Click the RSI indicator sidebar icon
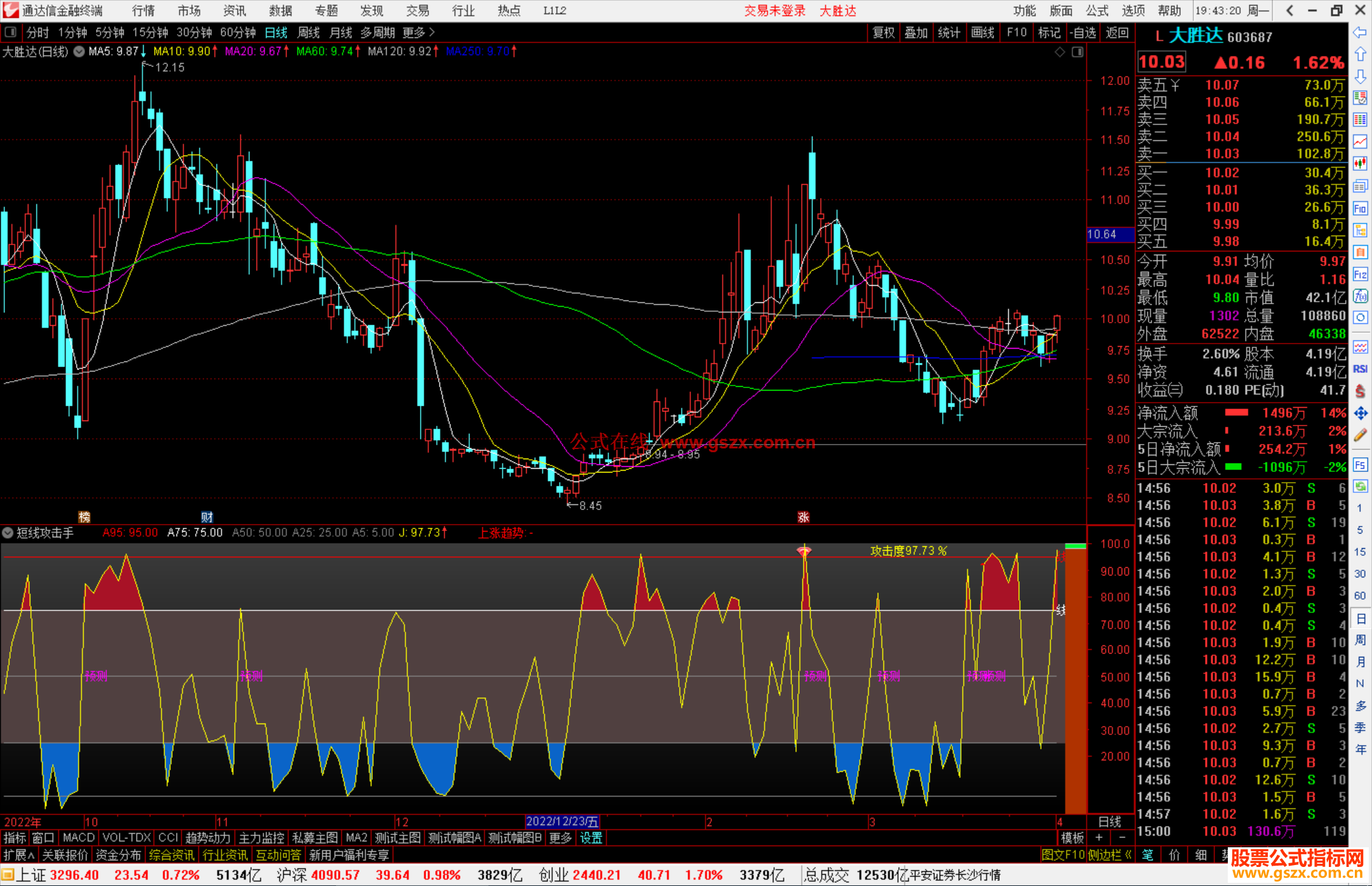Viewport: 1372px width, 886px height. click(1360, 369)
